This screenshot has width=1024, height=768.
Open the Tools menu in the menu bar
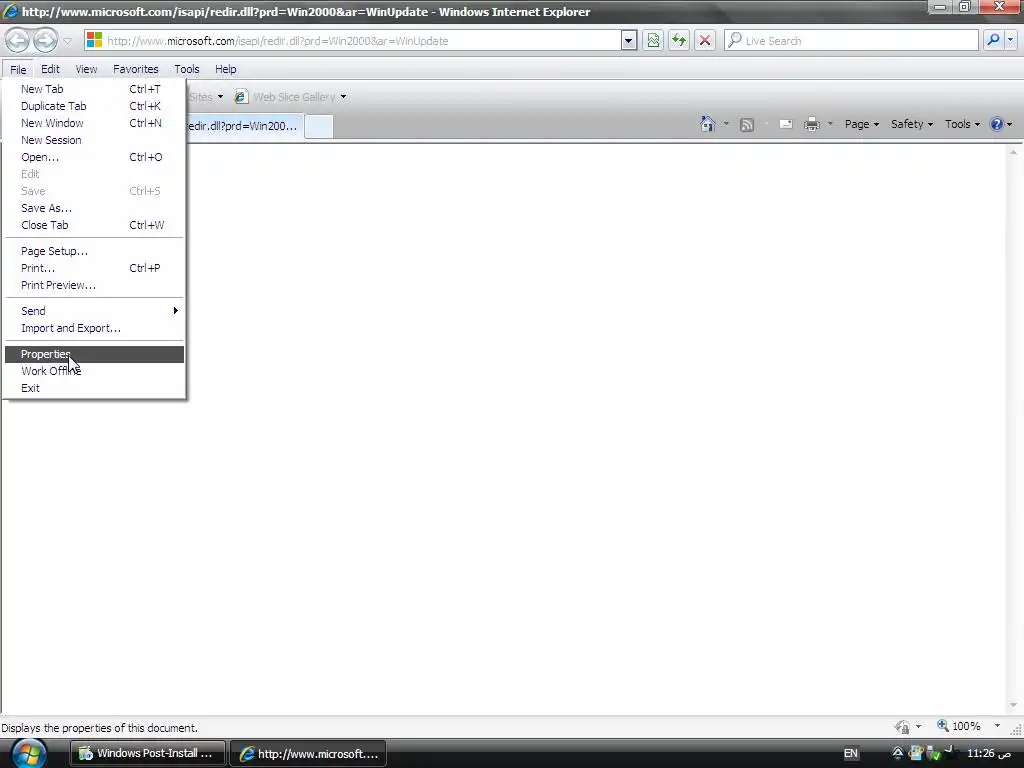pos(187,69)
